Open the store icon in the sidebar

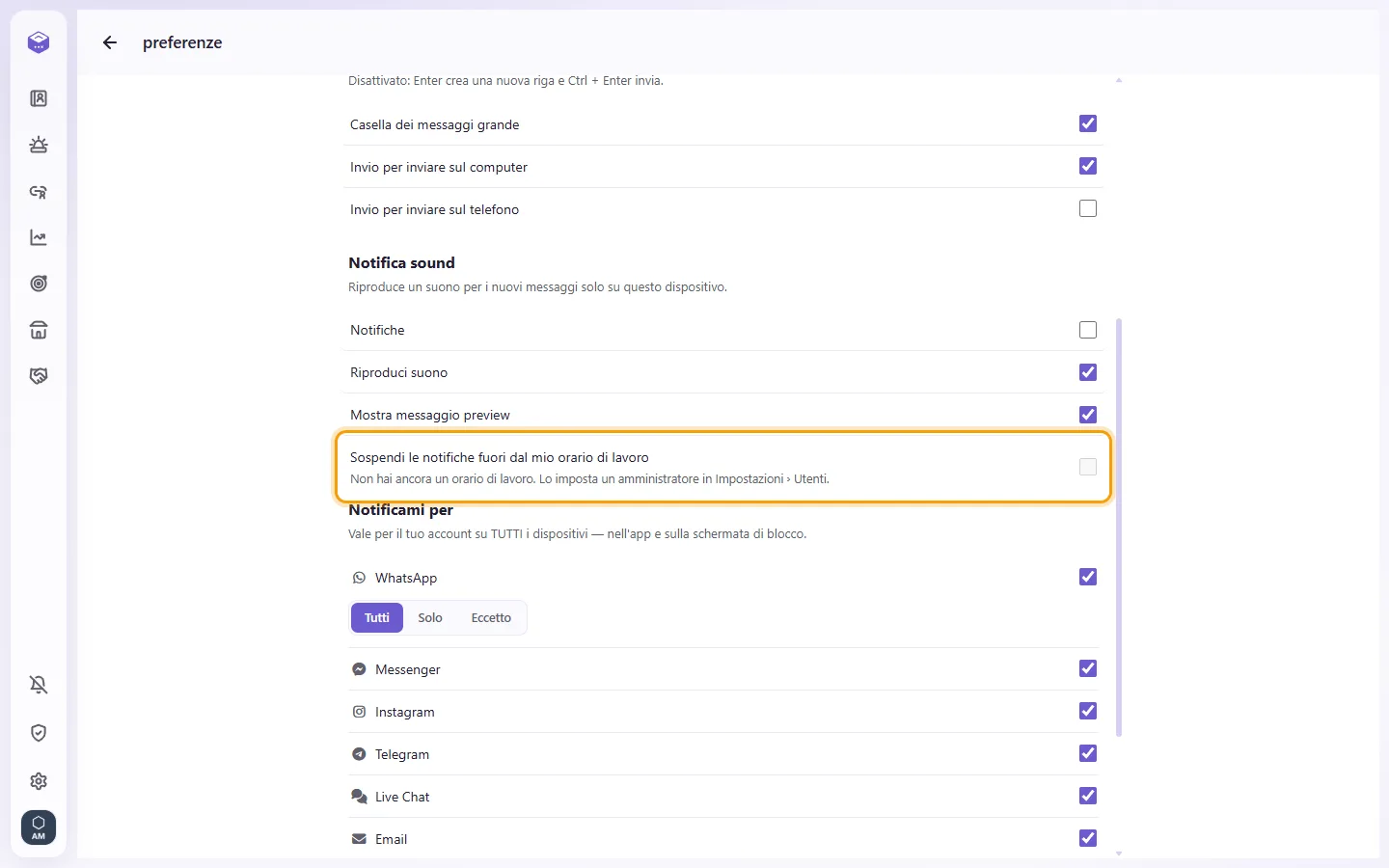[x=39, y=330]
